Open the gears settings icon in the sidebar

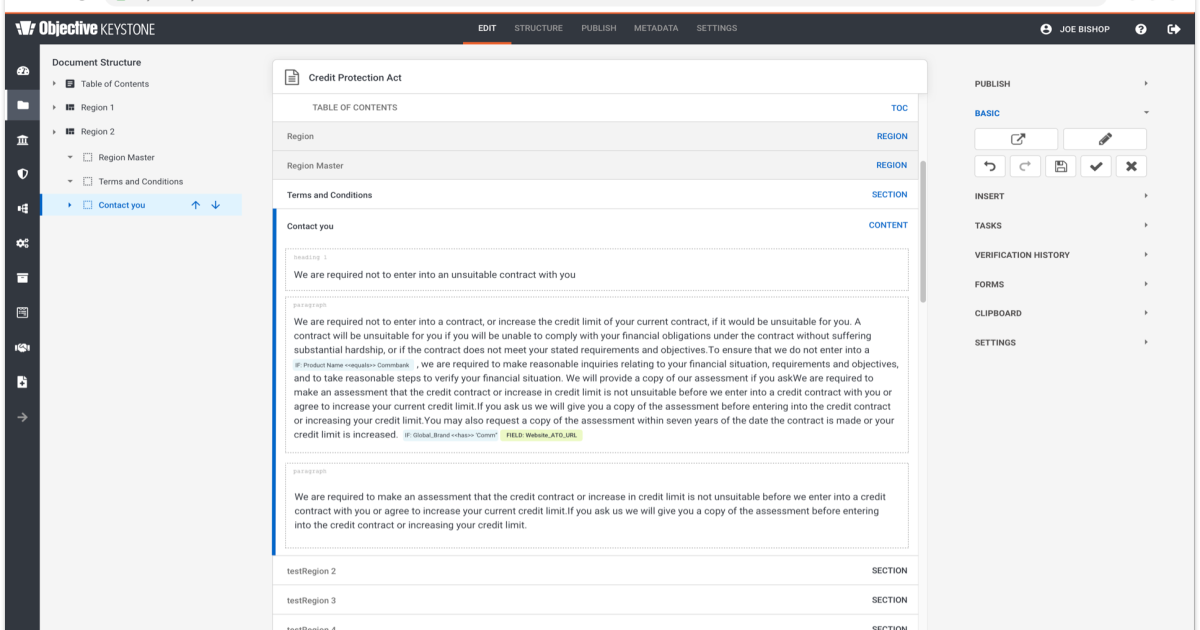(22, 243)
